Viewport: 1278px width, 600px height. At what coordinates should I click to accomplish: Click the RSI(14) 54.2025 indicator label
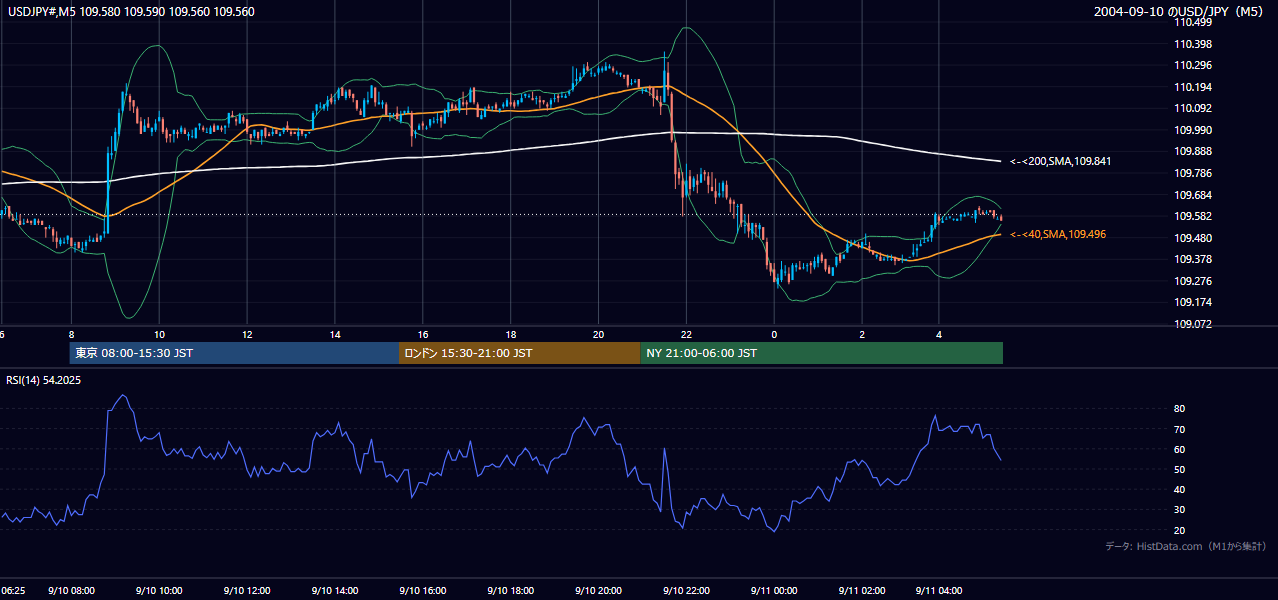click(43, 380)
